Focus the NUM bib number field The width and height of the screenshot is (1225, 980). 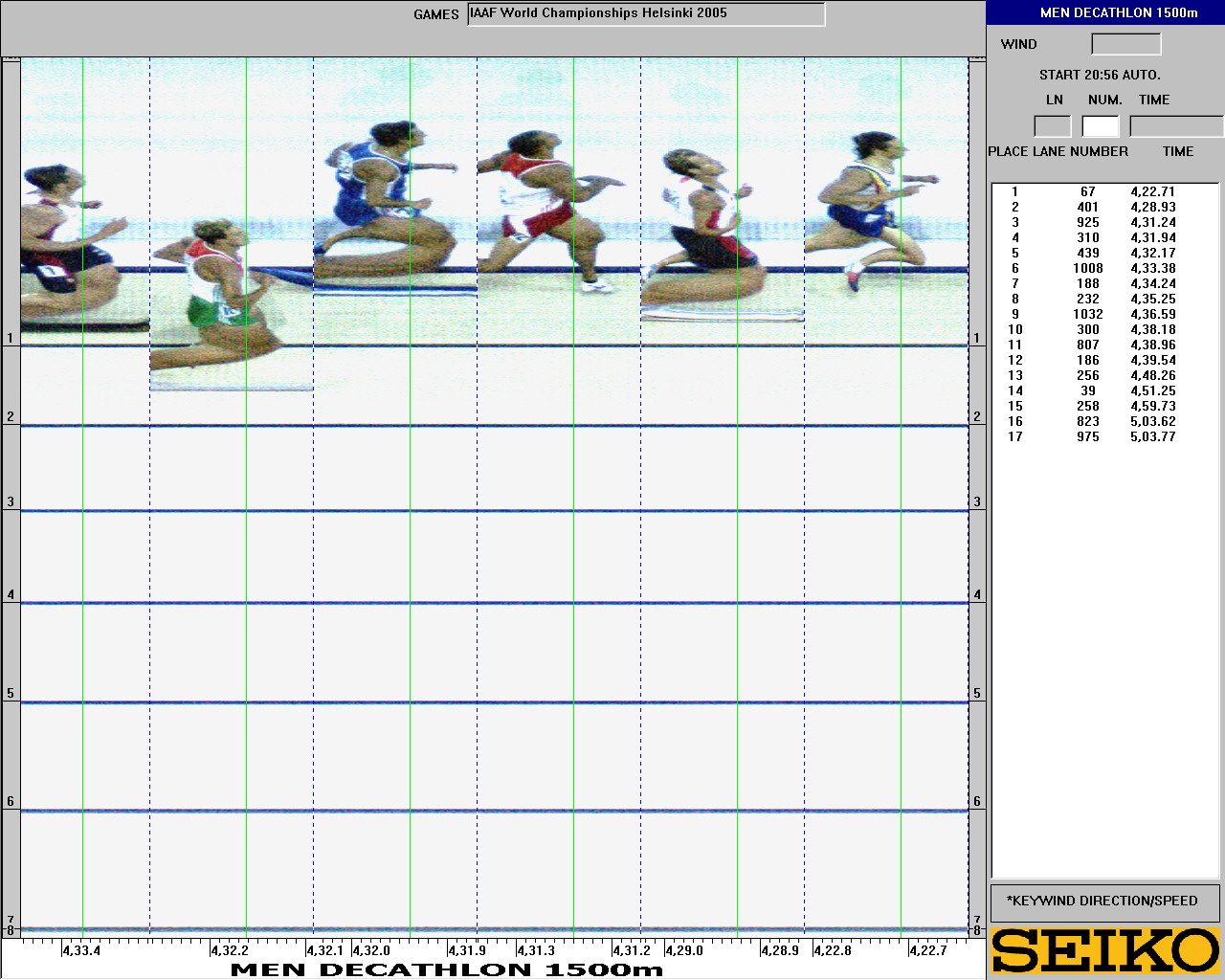pyautogui.click(x=1100, y=126)
